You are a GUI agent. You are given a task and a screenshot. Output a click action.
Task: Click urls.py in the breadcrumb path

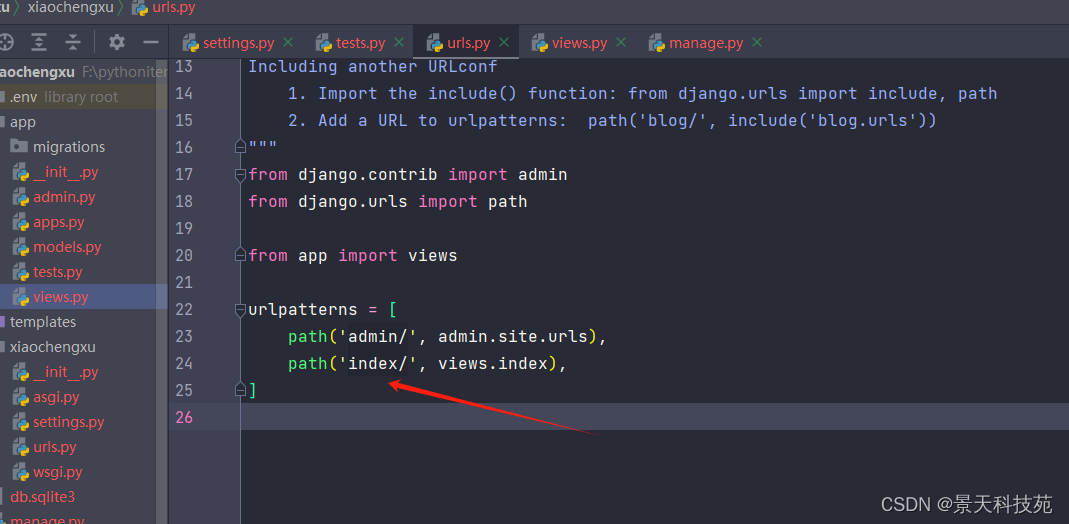pyautogui.click(x=172, y=8)
